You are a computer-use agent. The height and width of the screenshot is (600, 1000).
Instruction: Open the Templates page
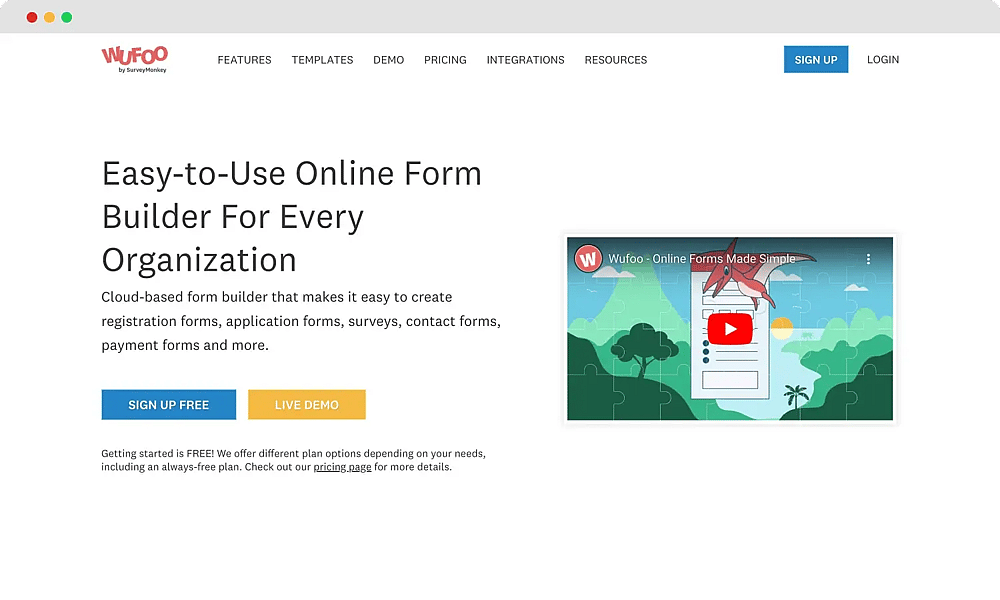click(322, 60)
